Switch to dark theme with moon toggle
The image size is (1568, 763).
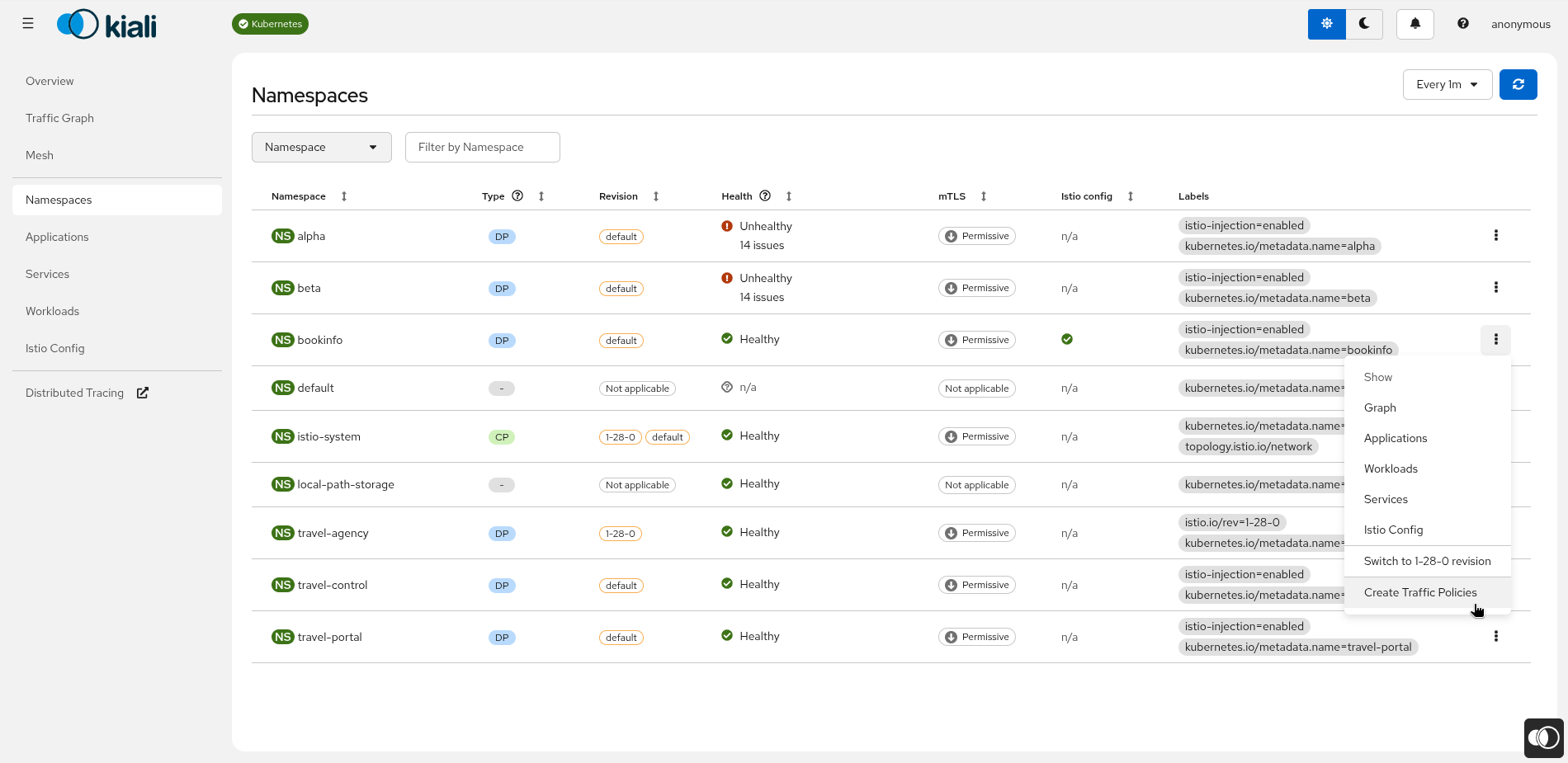click(x=1364, y=24)
